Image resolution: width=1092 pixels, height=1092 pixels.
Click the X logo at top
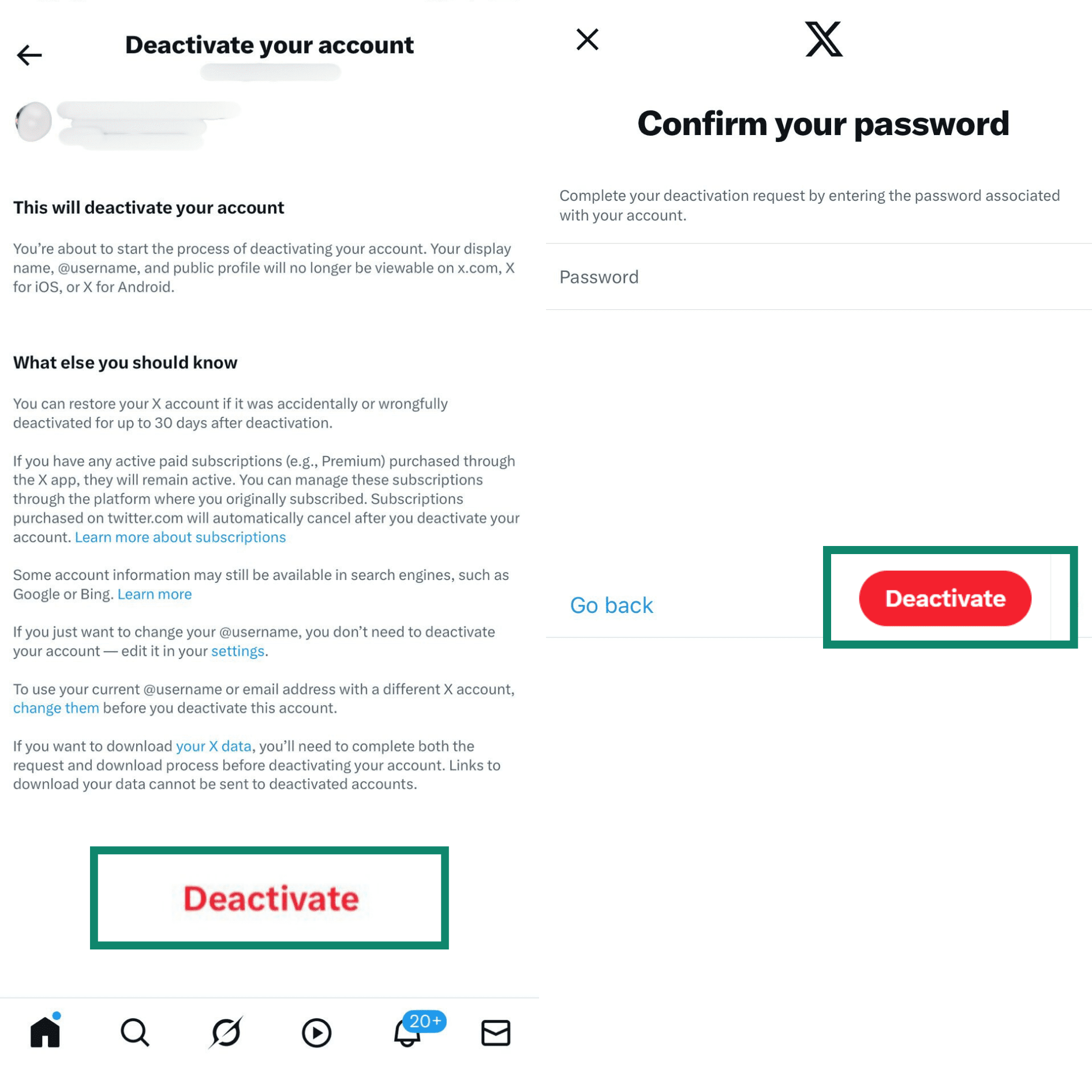click(x=824, y=39)
